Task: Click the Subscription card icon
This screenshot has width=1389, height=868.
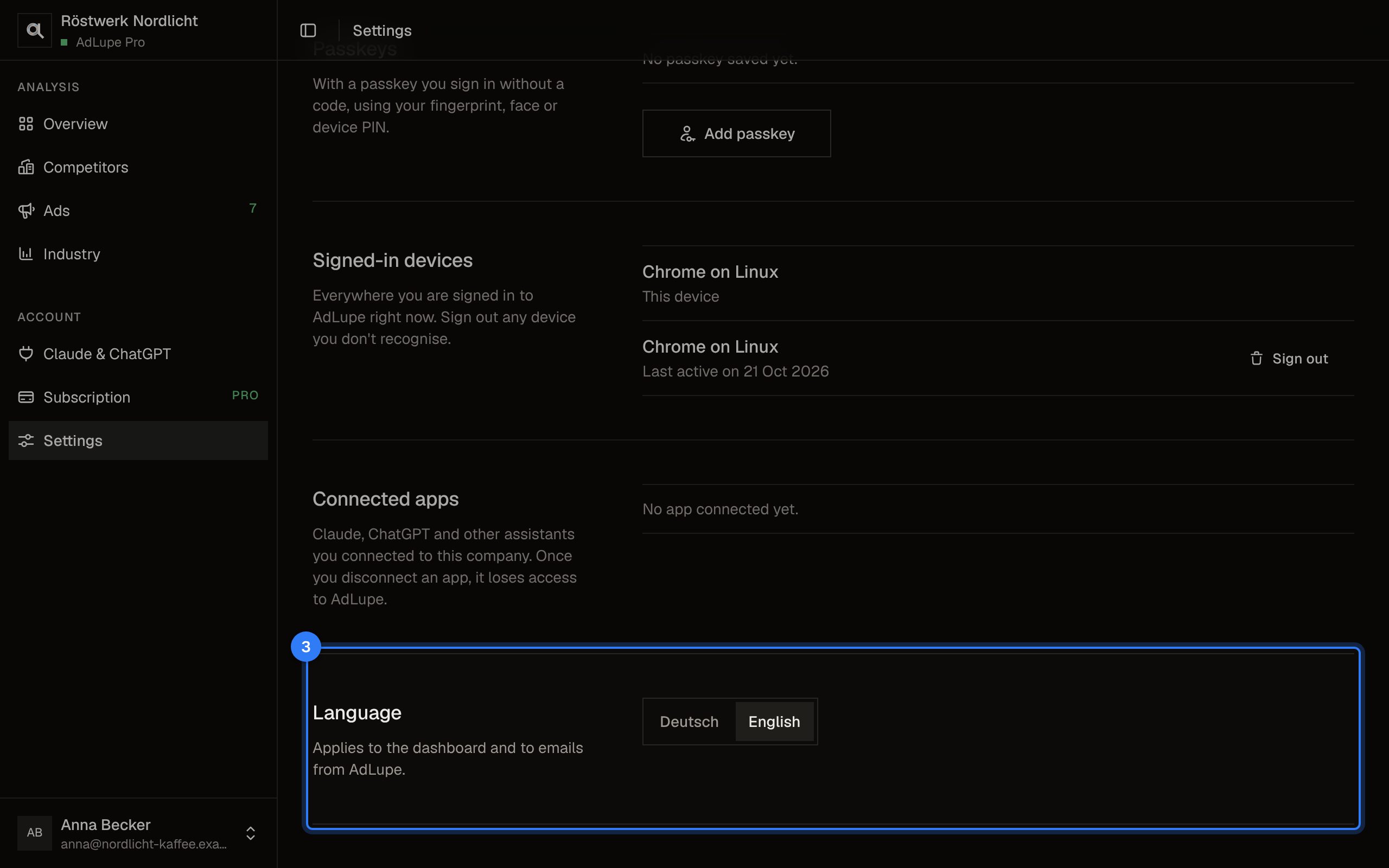Action: (x=26, y=397)
